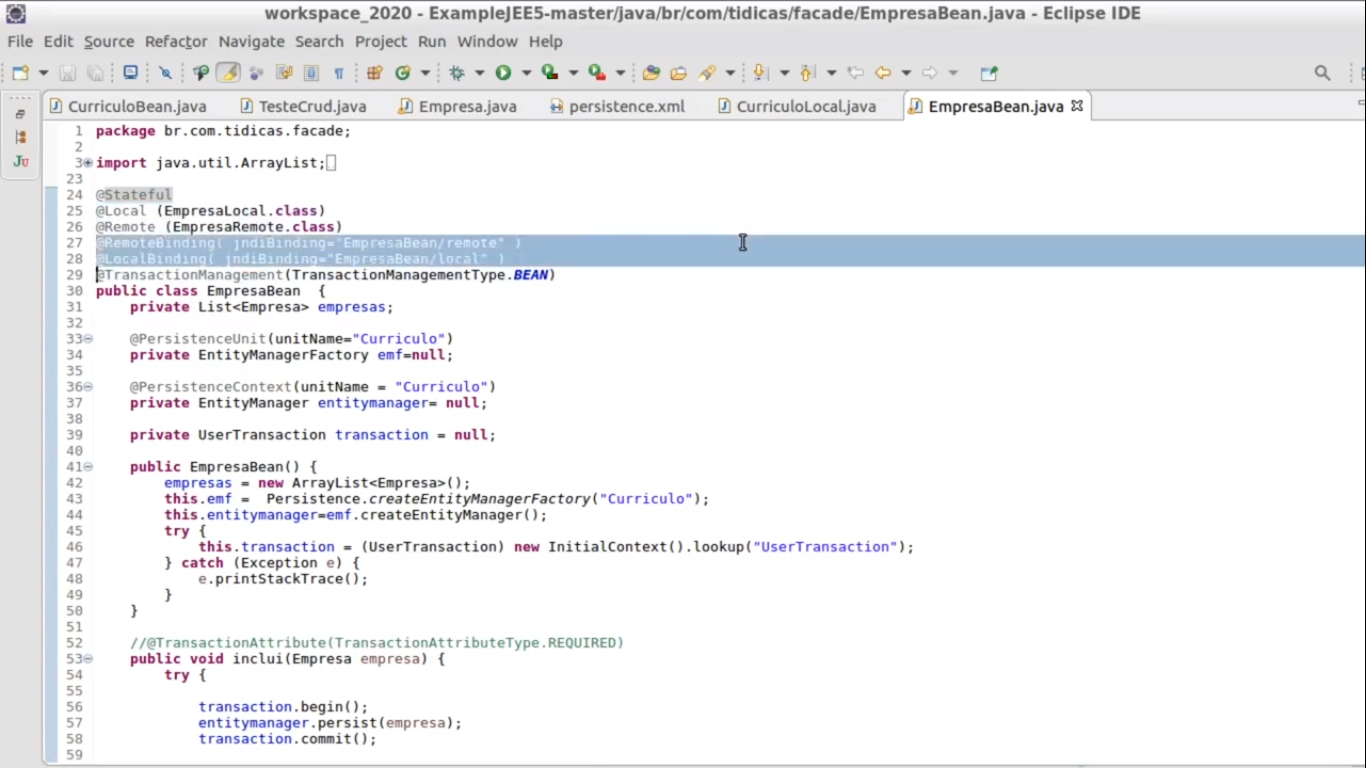Toggle Mark Occurrences highlighter button

(229, 73)
